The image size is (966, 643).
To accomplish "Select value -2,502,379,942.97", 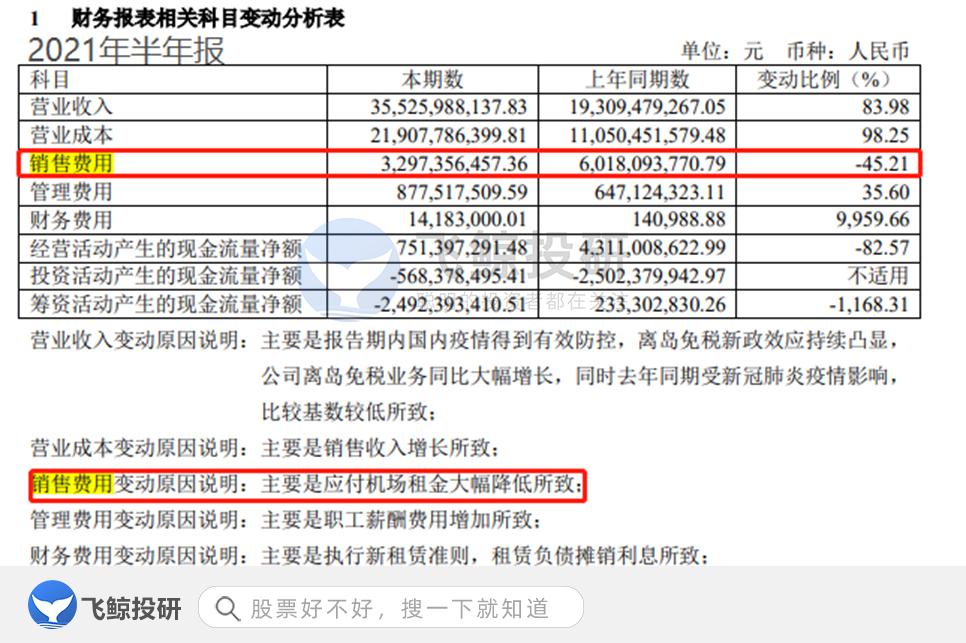I will click(649, 277).
